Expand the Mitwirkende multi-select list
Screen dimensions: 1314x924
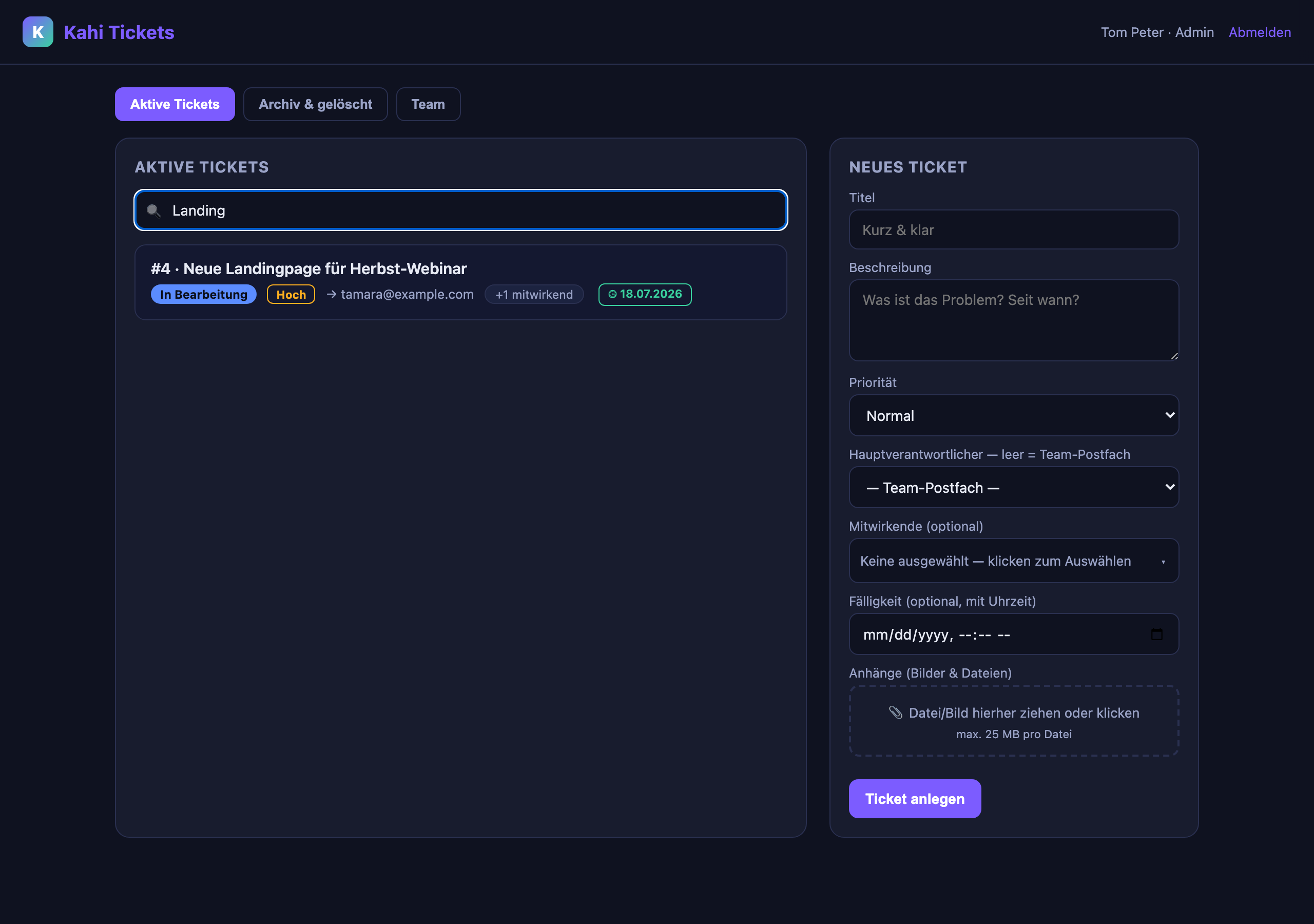[1014, 561]
